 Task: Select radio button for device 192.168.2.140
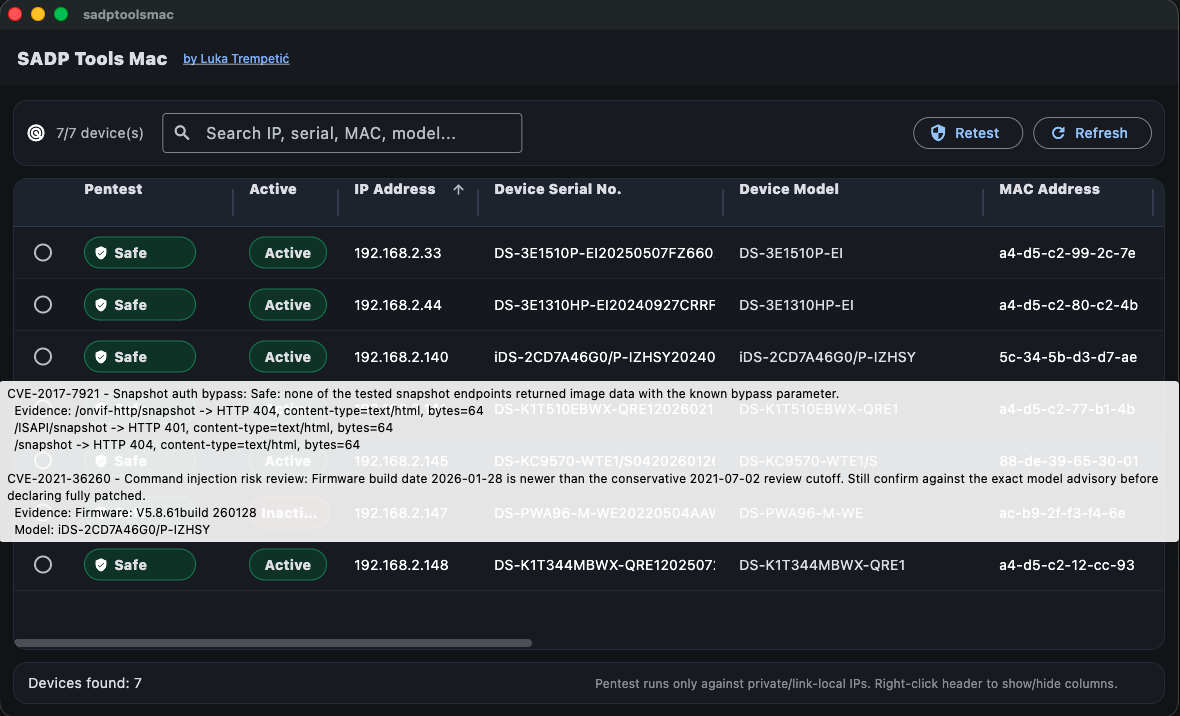tap(43, 356)
